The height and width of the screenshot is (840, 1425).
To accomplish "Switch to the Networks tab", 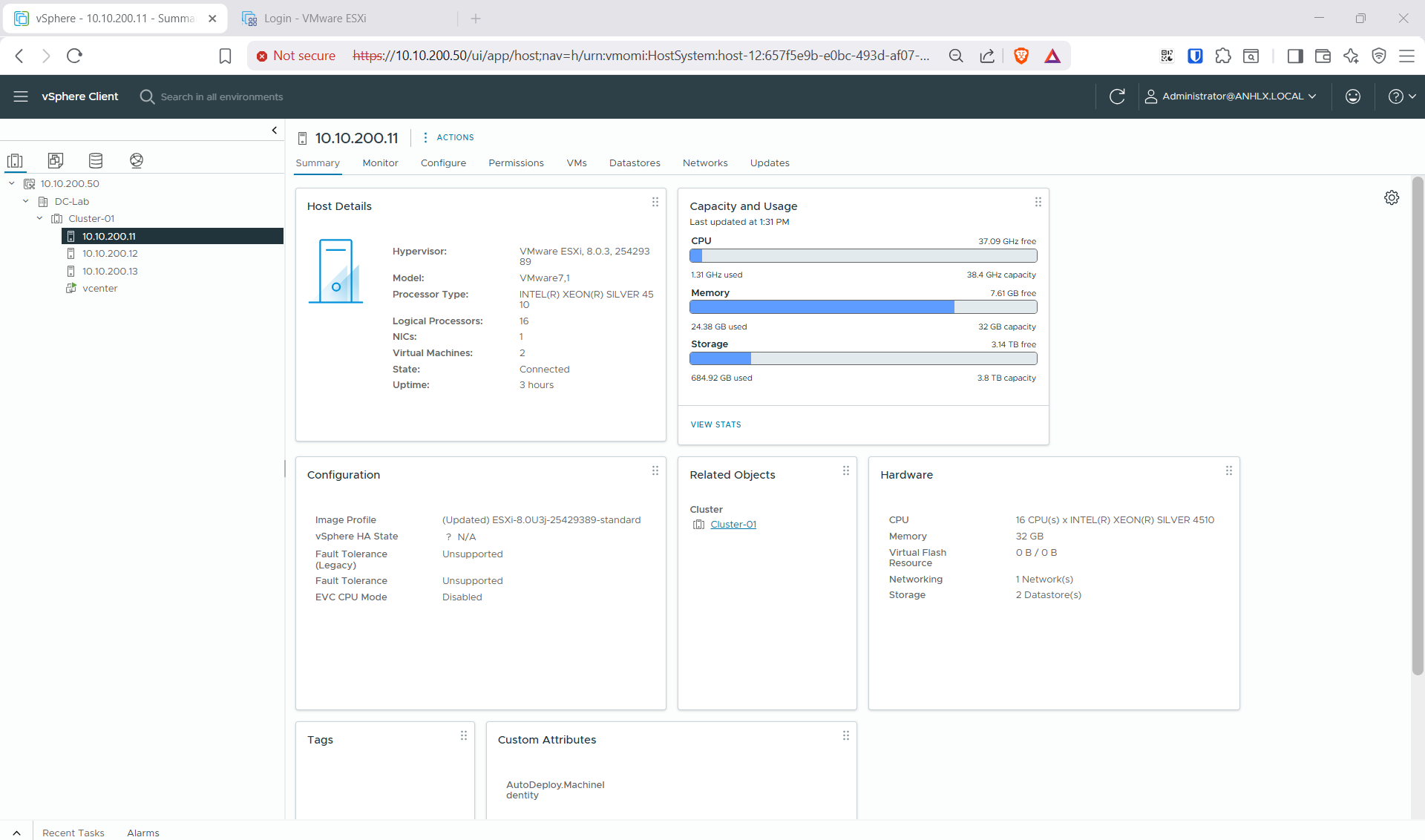I will pos(705,163).
